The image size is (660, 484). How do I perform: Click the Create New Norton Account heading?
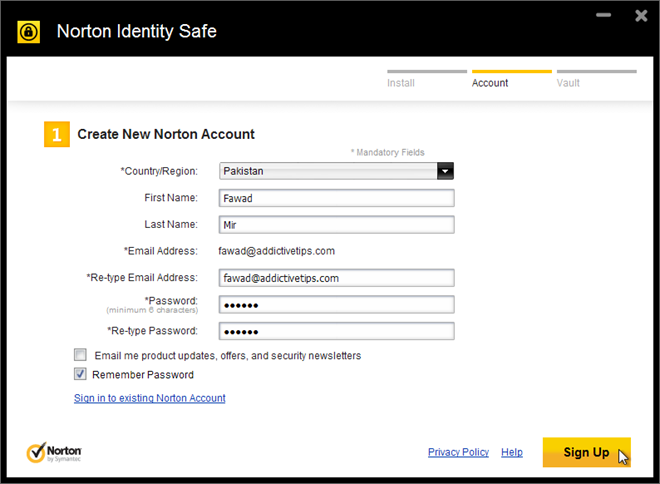(166, 134)
